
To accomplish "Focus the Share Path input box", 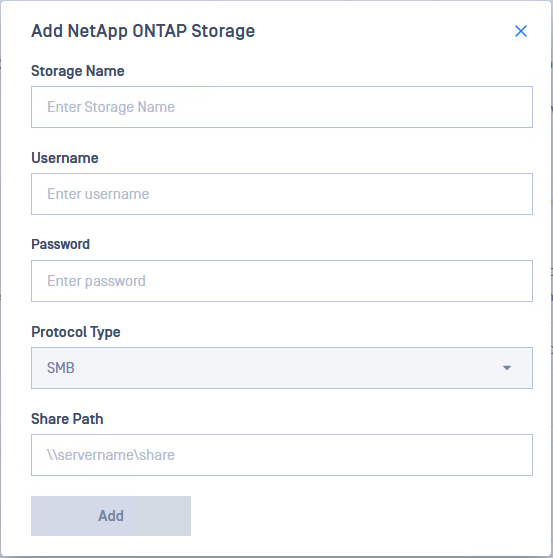I will tap(282, 455).
